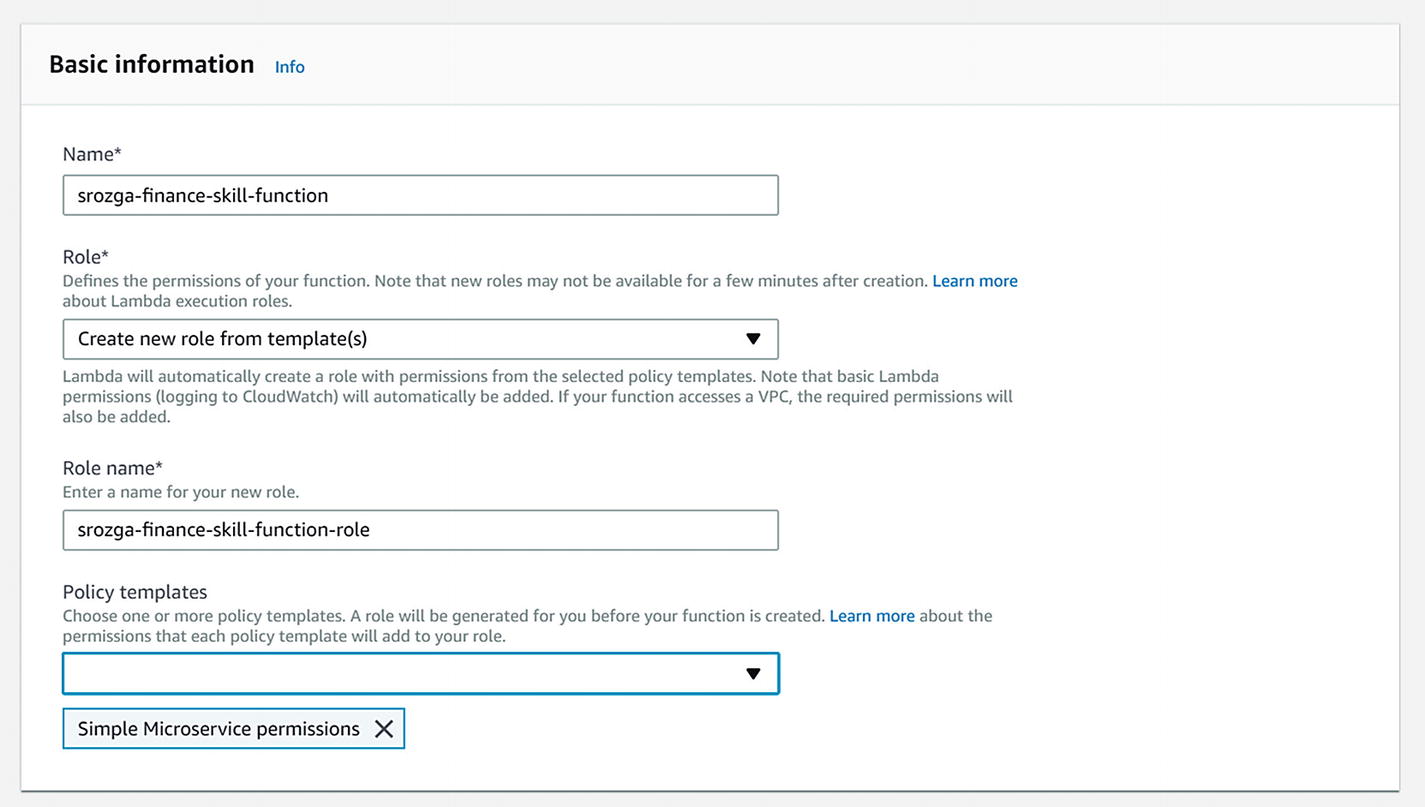Image resolution: width=1425 pixels, height=807 pixels.
Task: Remove the Simple Microservice permissions template
Action: tap(384, 729)
